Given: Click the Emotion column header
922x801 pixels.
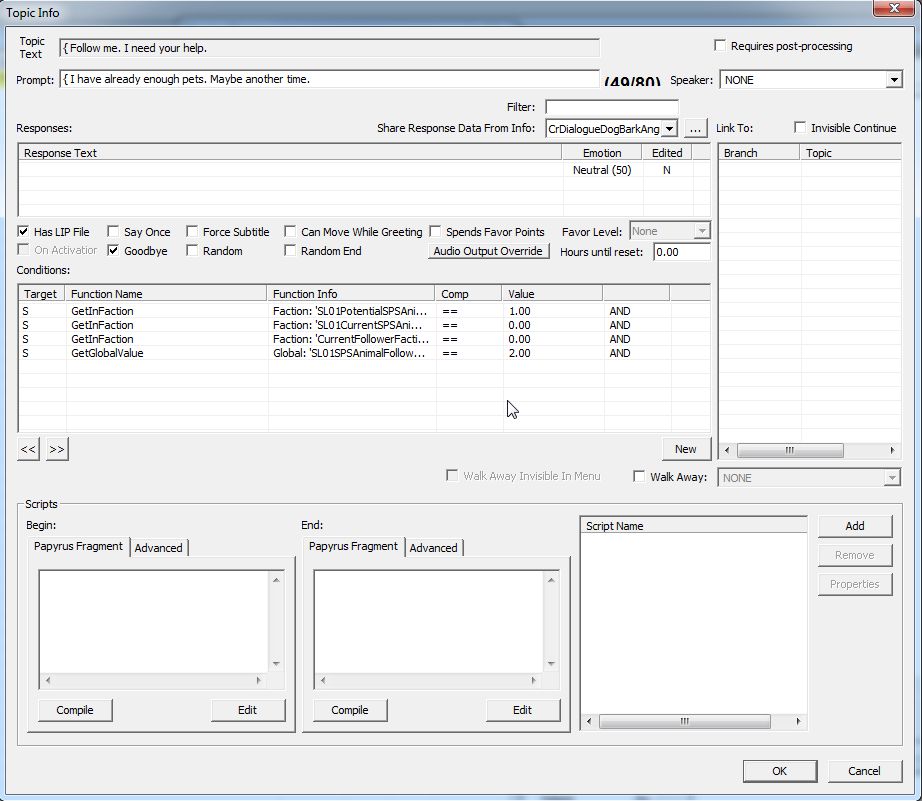Looking at the screenshot, I should click(x=602, y=153).
